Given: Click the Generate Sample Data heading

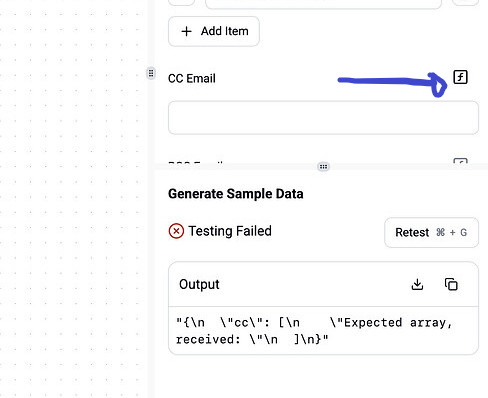Looking at the screenshot, I should coord(236,194).
